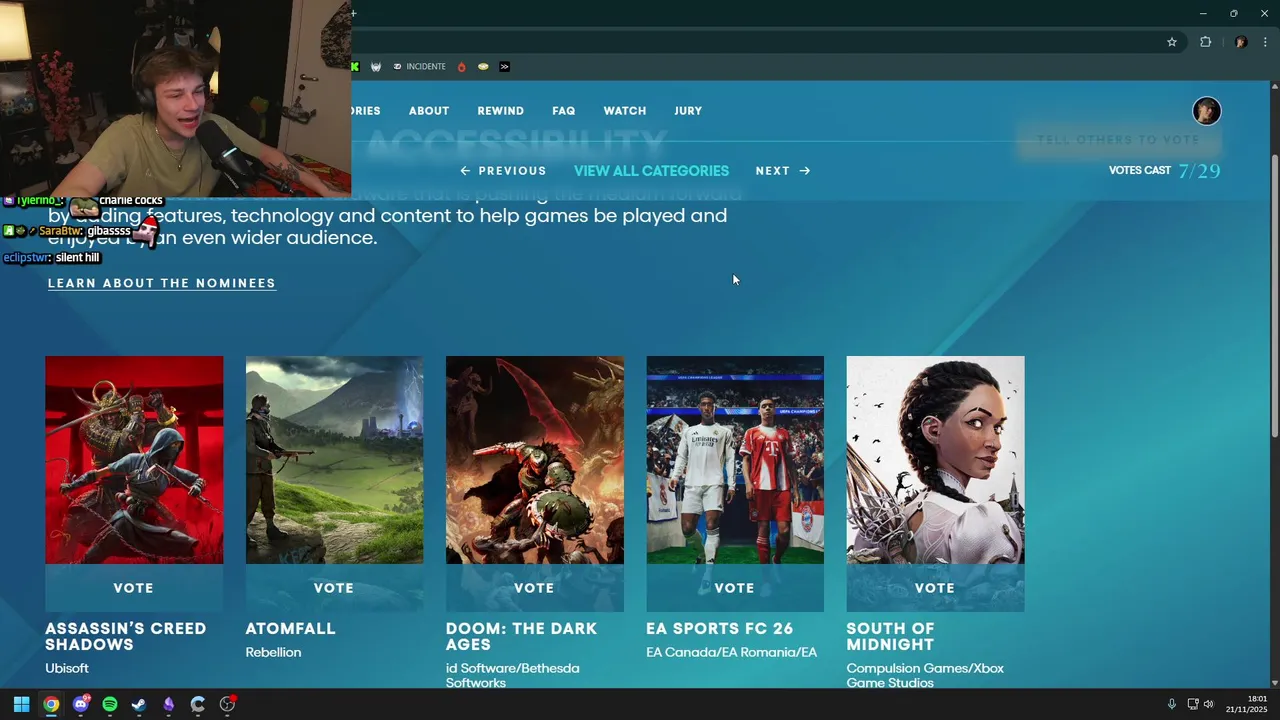Viewport: 1280px width, 720px height.
Task: Click the microphone icon in system tray
Action: pos(1172,704)
